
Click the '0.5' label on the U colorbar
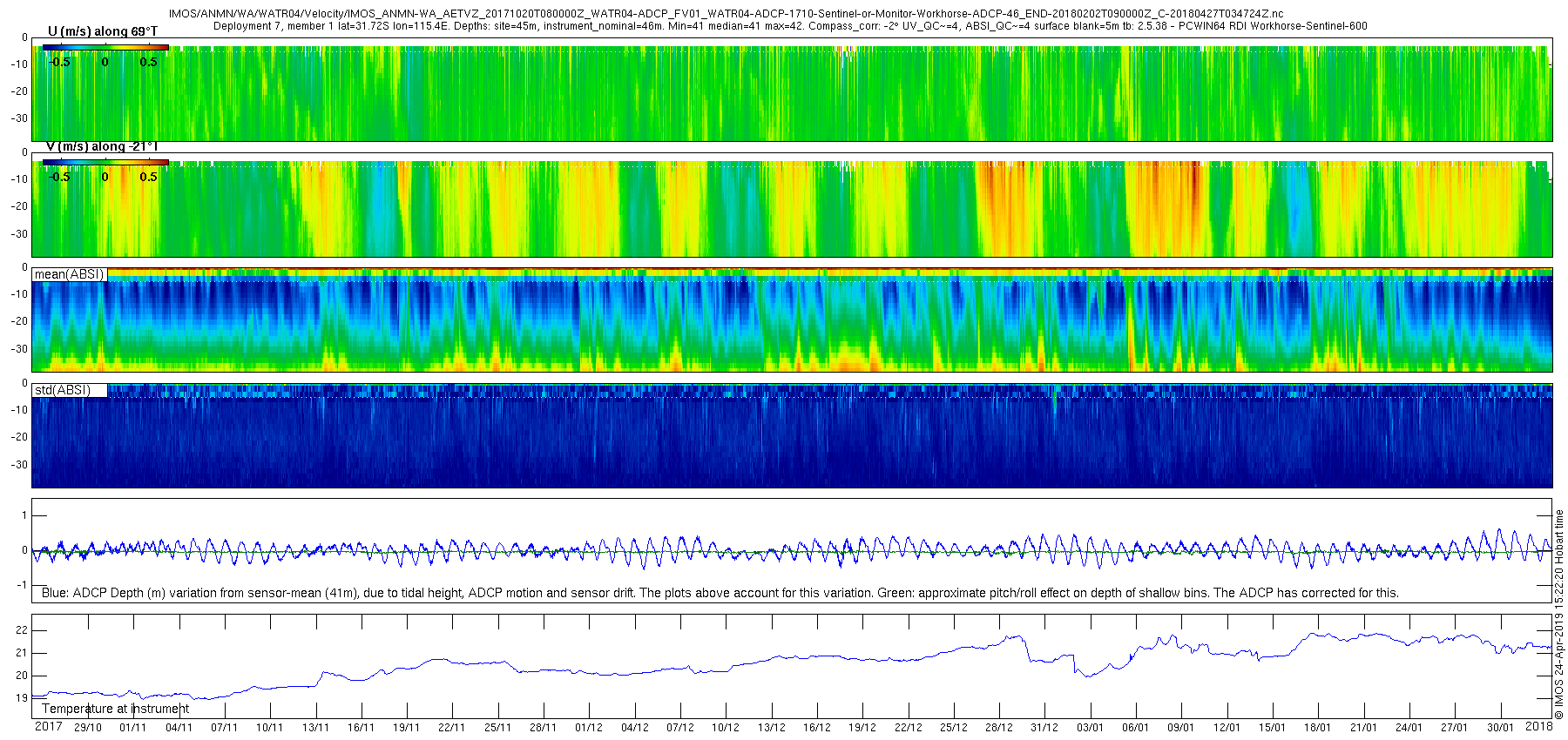click(149, 62)
